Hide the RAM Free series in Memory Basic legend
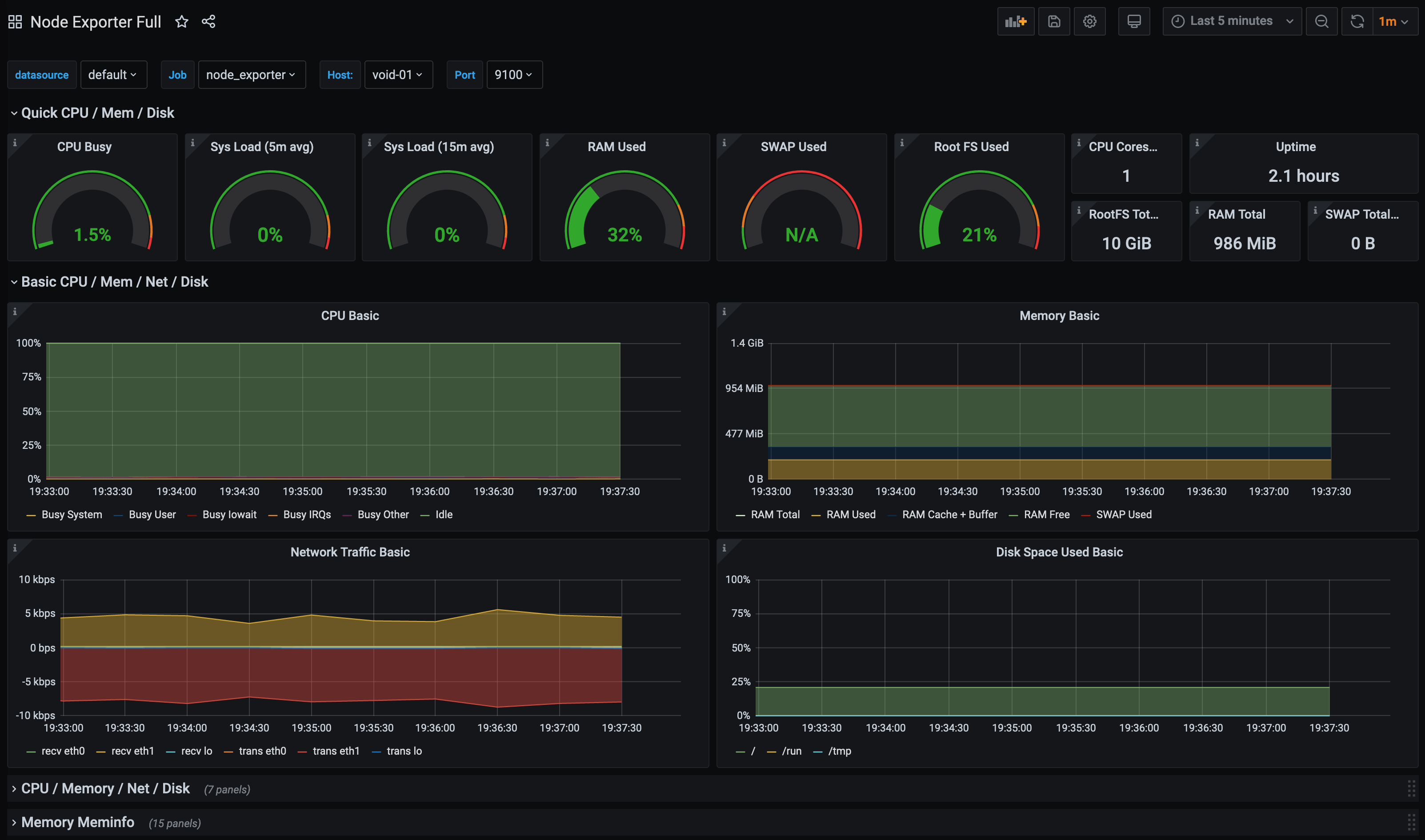 point(1046,514)
